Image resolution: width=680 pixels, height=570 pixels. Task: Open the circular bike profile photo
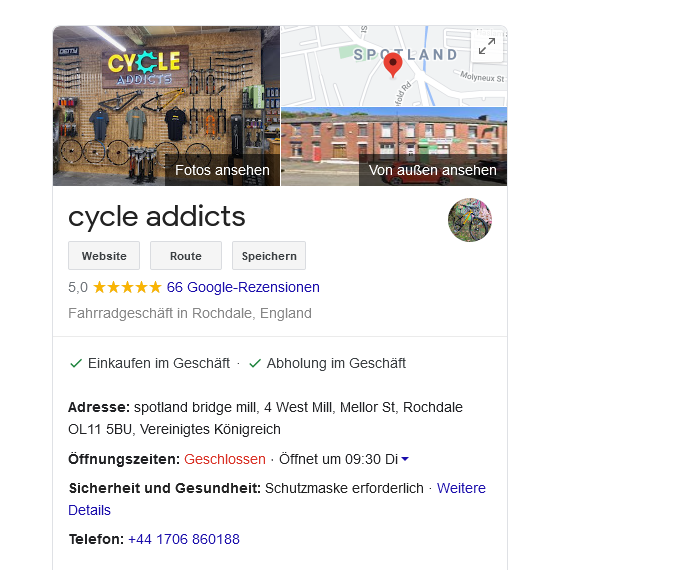(470, 220)
